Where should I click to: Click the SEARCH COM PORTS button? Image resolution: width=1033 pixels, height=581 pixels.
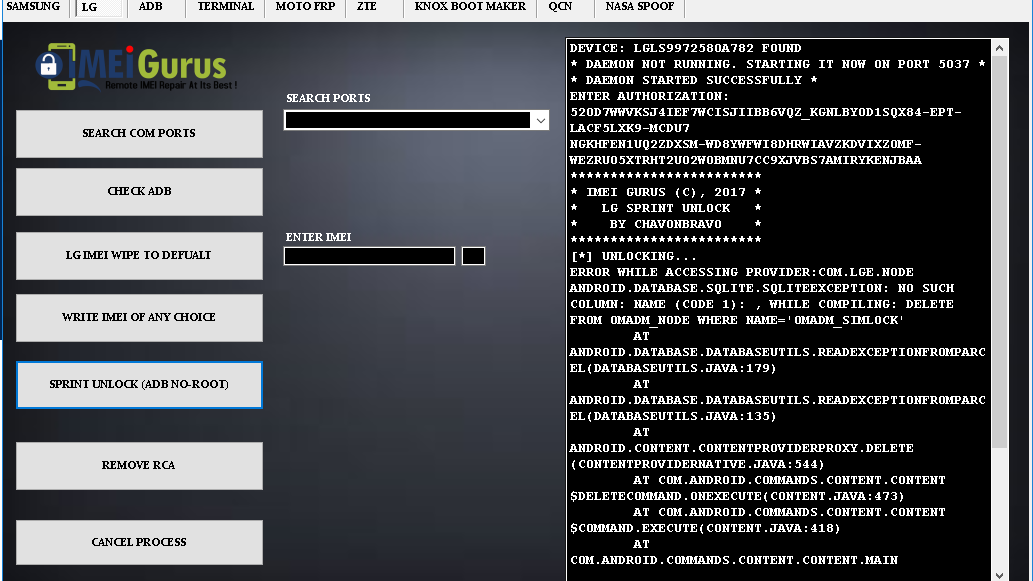coord(139,134)
